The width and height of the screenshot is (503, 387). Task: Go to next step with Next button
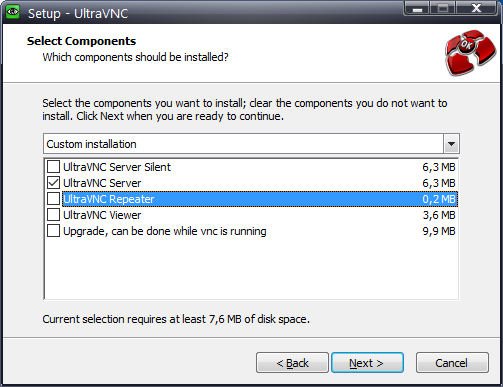tap(367, 363)
